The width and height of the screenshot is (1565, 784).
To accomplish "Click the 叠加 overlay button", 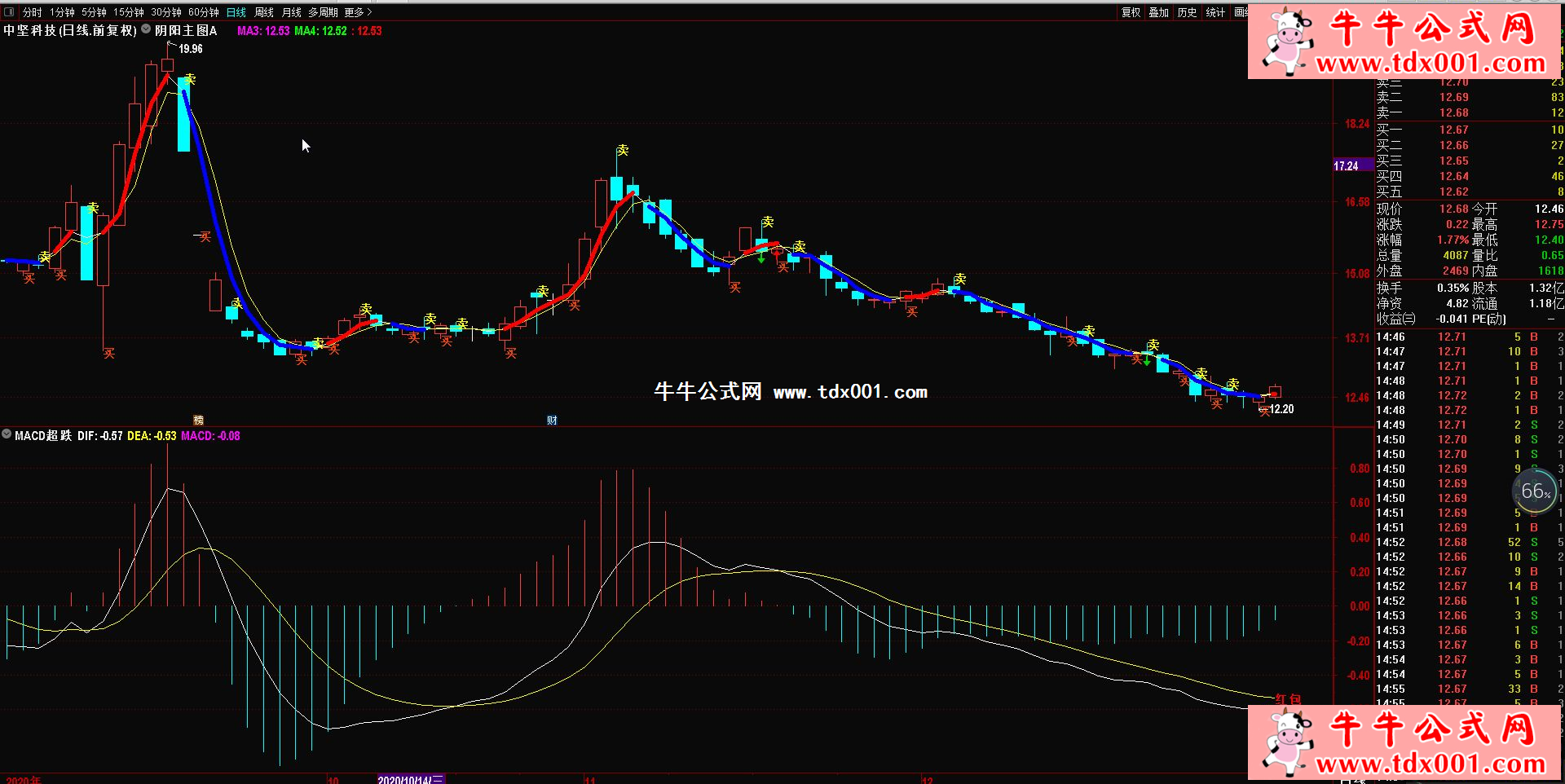I will pyautogui.click(x=1159, y=12).
